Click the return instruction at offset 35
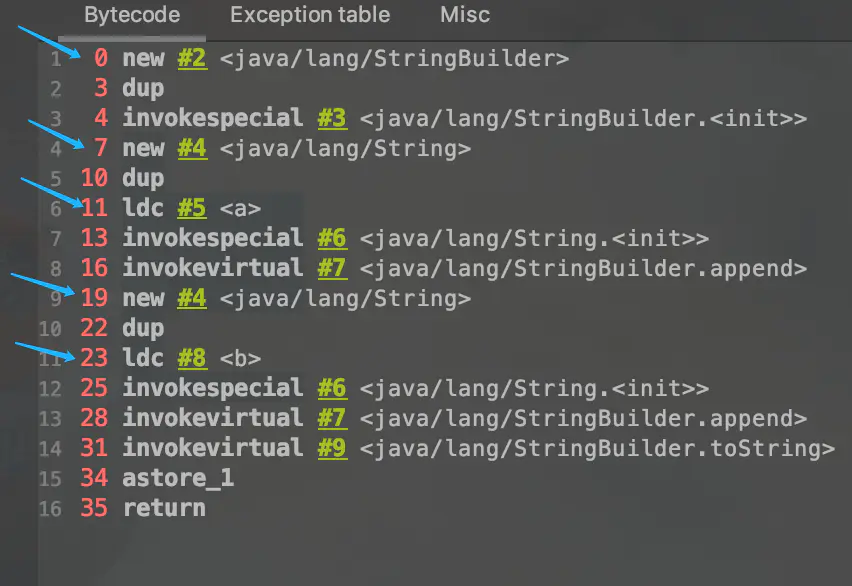The width and height of the screenshot is (852, 586). point(164,508)
